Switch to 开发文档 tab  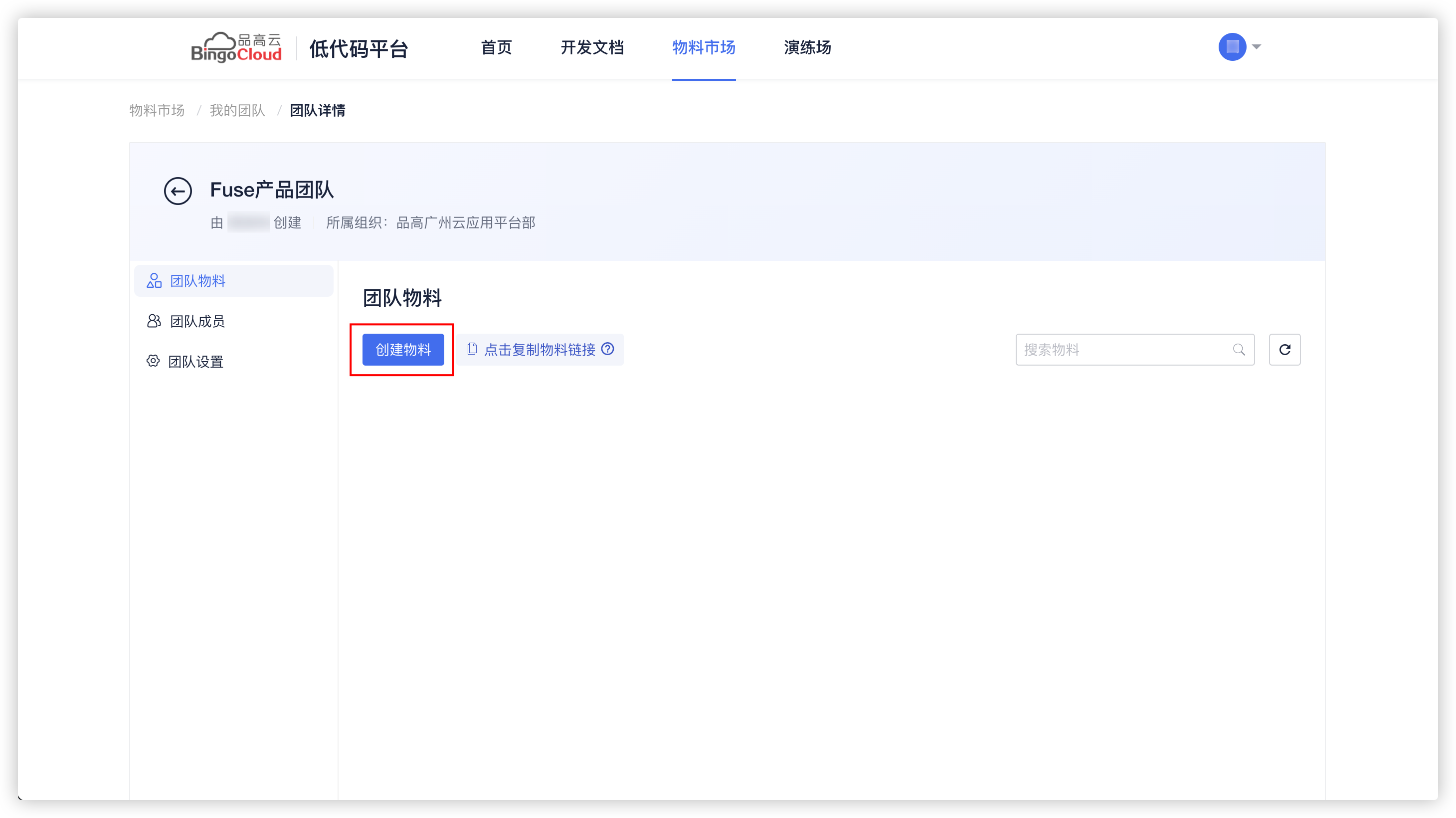[592, 47]
